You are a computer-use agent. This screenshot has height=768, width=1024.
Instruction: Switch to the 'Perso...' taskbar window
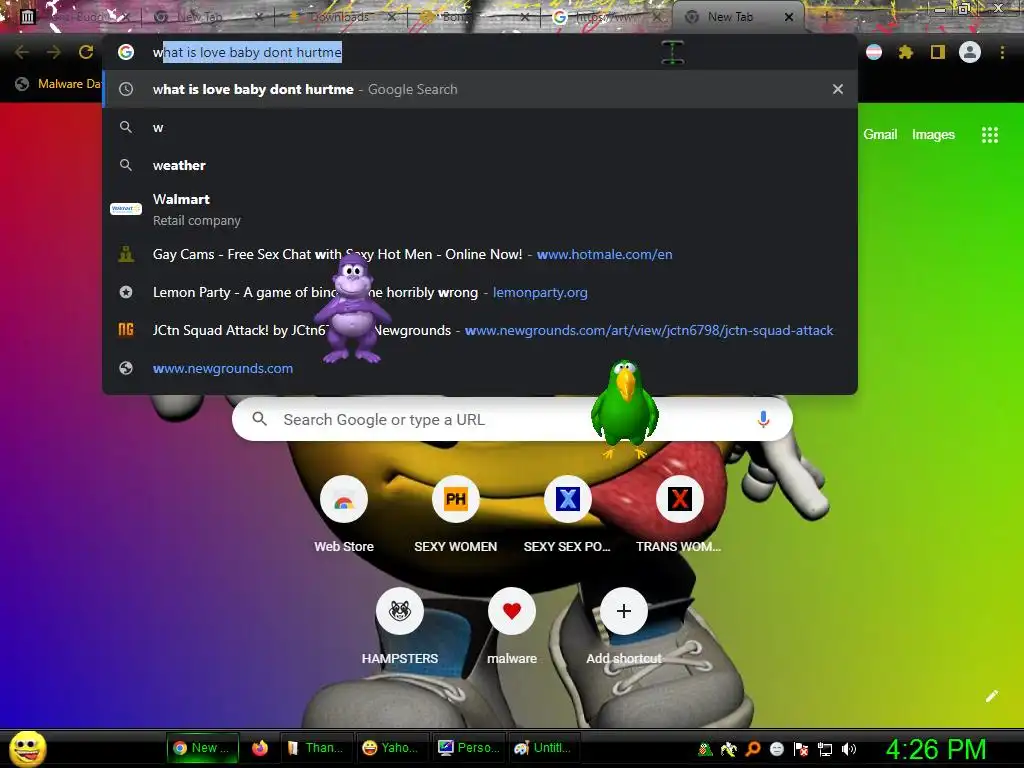click(468, 748)
